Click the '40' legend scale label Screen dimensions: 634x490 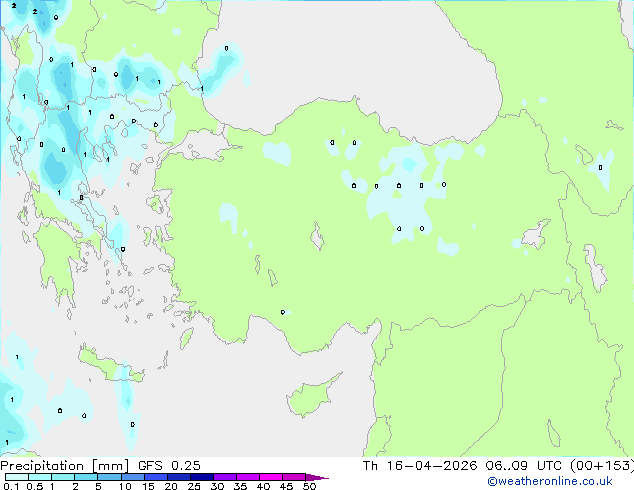[263, 486]
